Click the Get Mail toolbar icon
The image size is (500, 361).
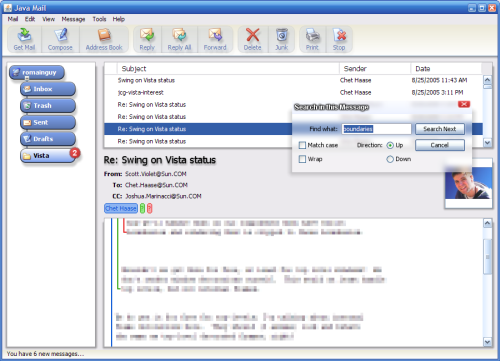pyautogui.click(x=24, y=39)
